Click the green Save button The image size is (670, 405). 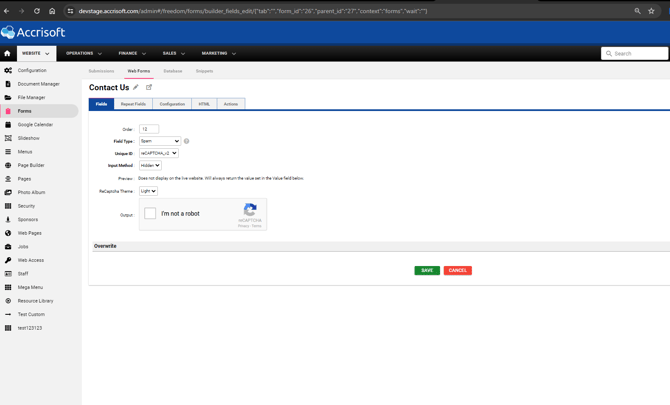coord(427,270)
